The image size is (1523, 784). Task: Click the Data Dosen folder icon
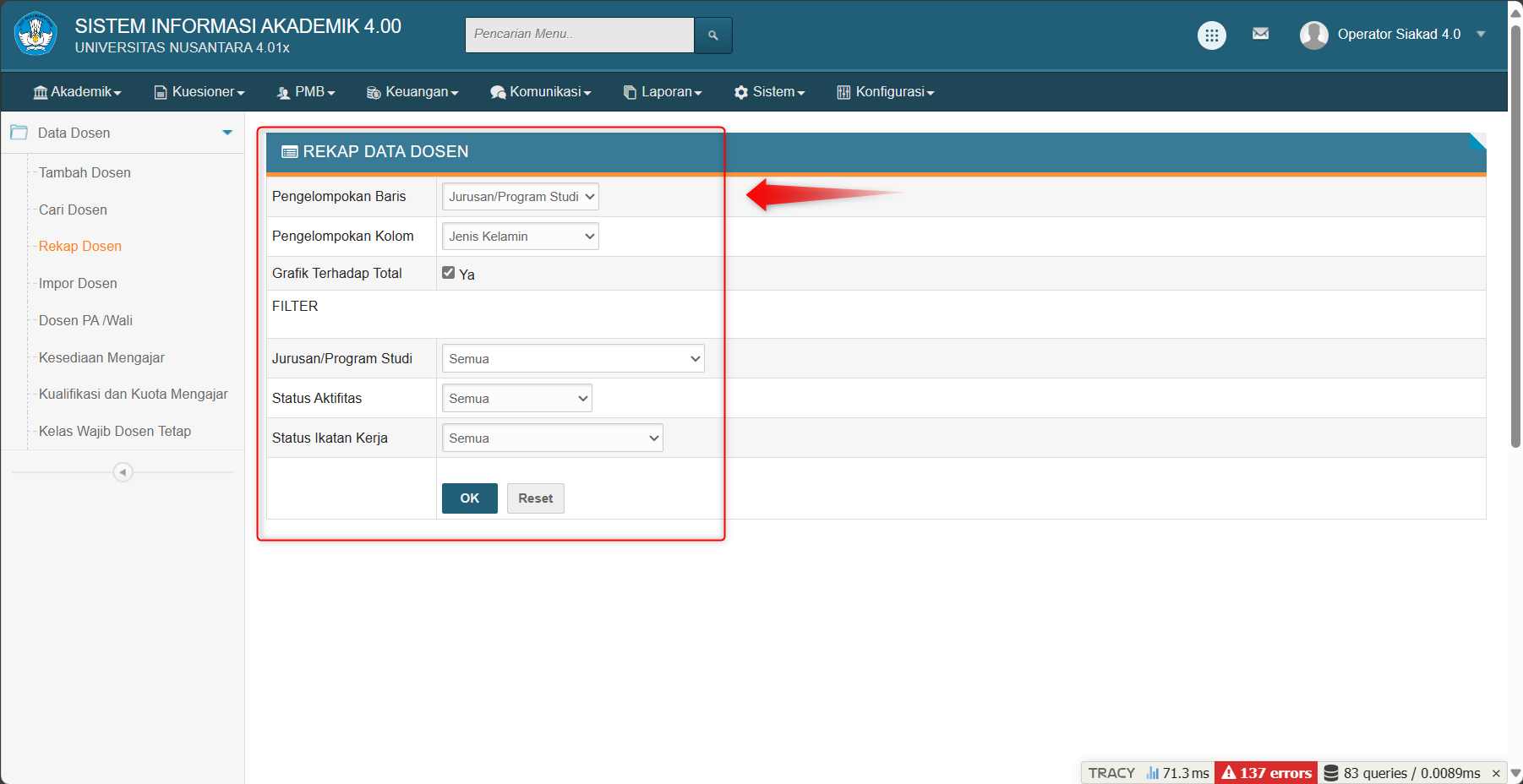point(19,133)
